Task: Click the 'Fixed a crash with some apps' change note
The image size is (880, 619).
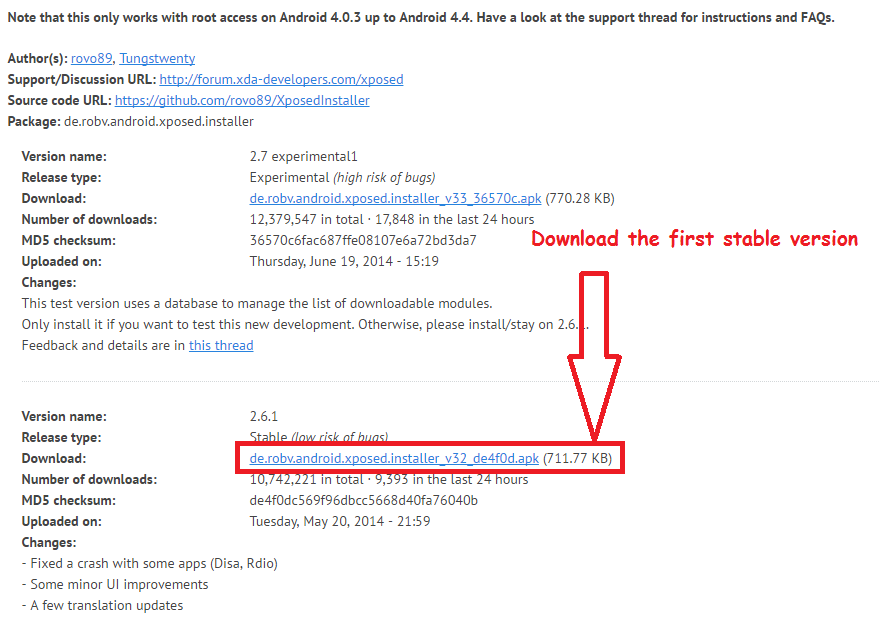Action: coord(150,563)
